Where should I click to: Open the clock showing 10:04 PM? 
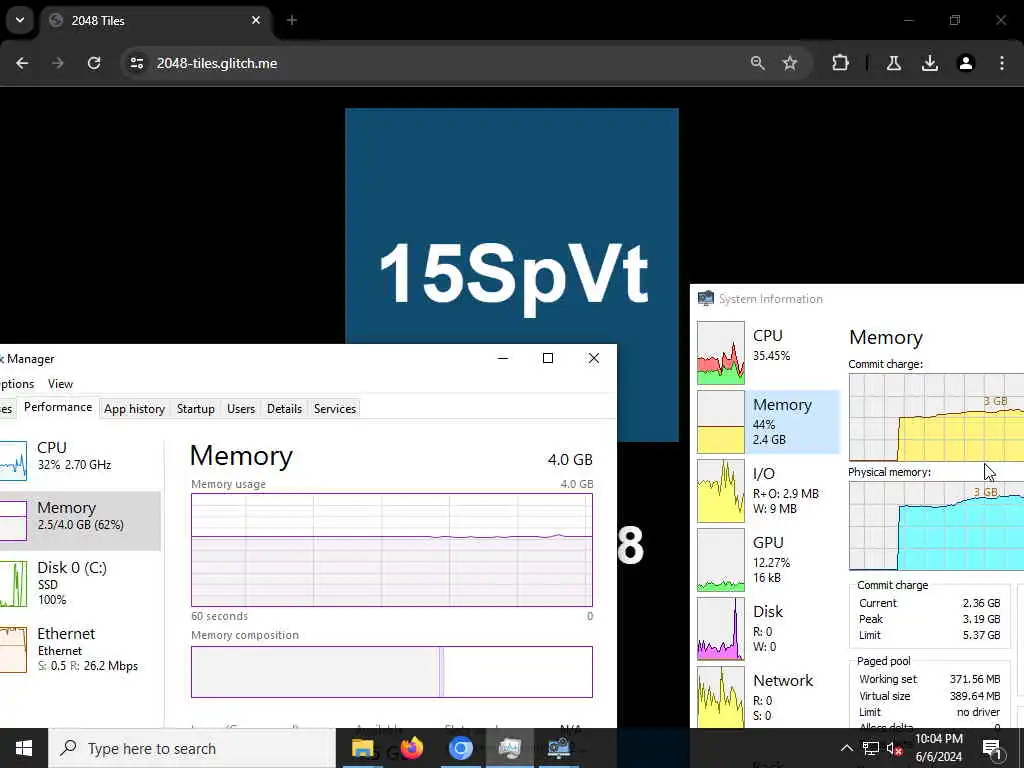939,748
